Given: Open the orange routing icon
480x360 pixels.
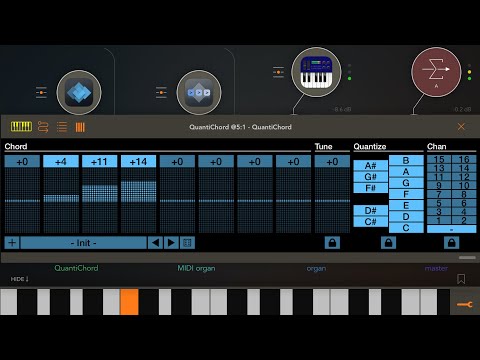Looking at the screenshot, I should 43,127.
